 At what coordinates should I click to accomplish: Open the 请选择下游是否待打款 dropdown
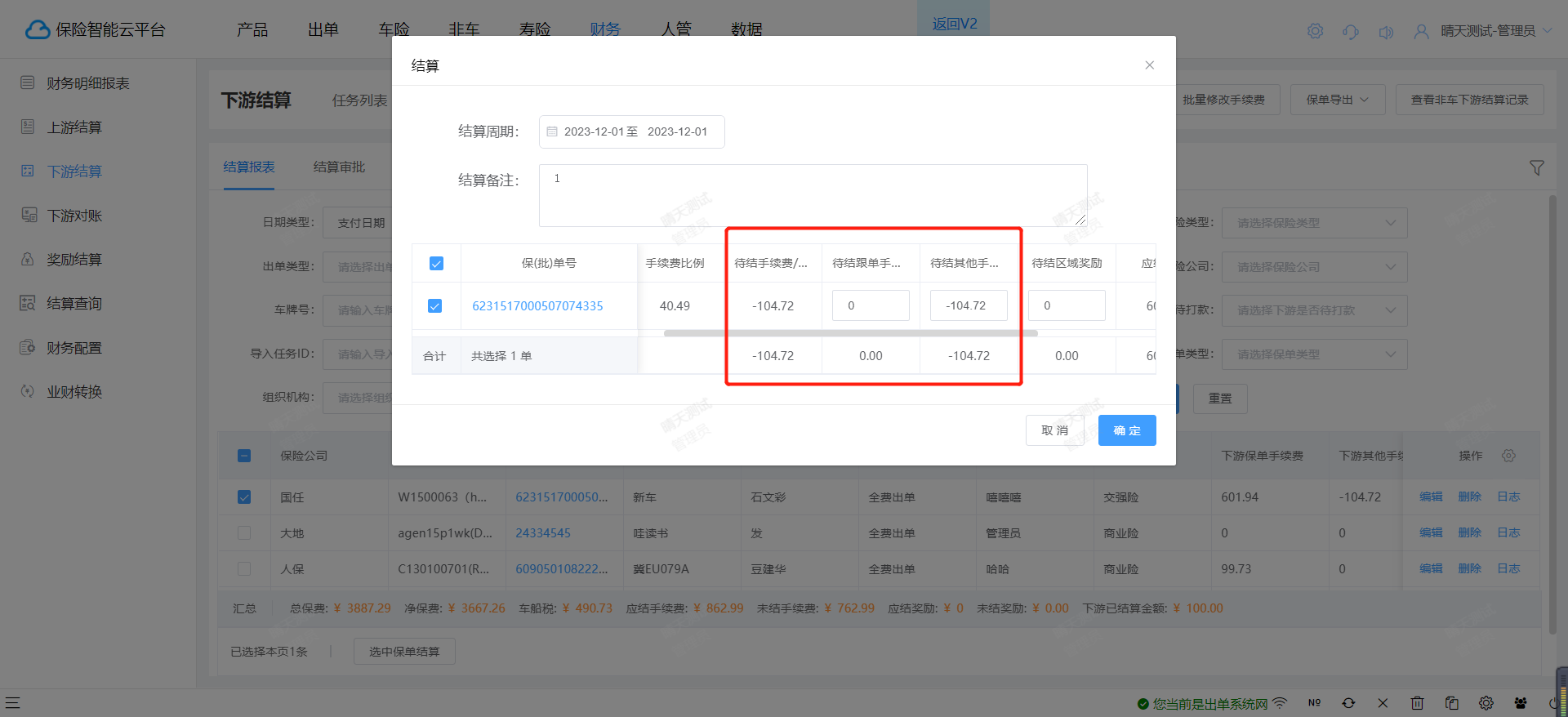point(1314,310)
